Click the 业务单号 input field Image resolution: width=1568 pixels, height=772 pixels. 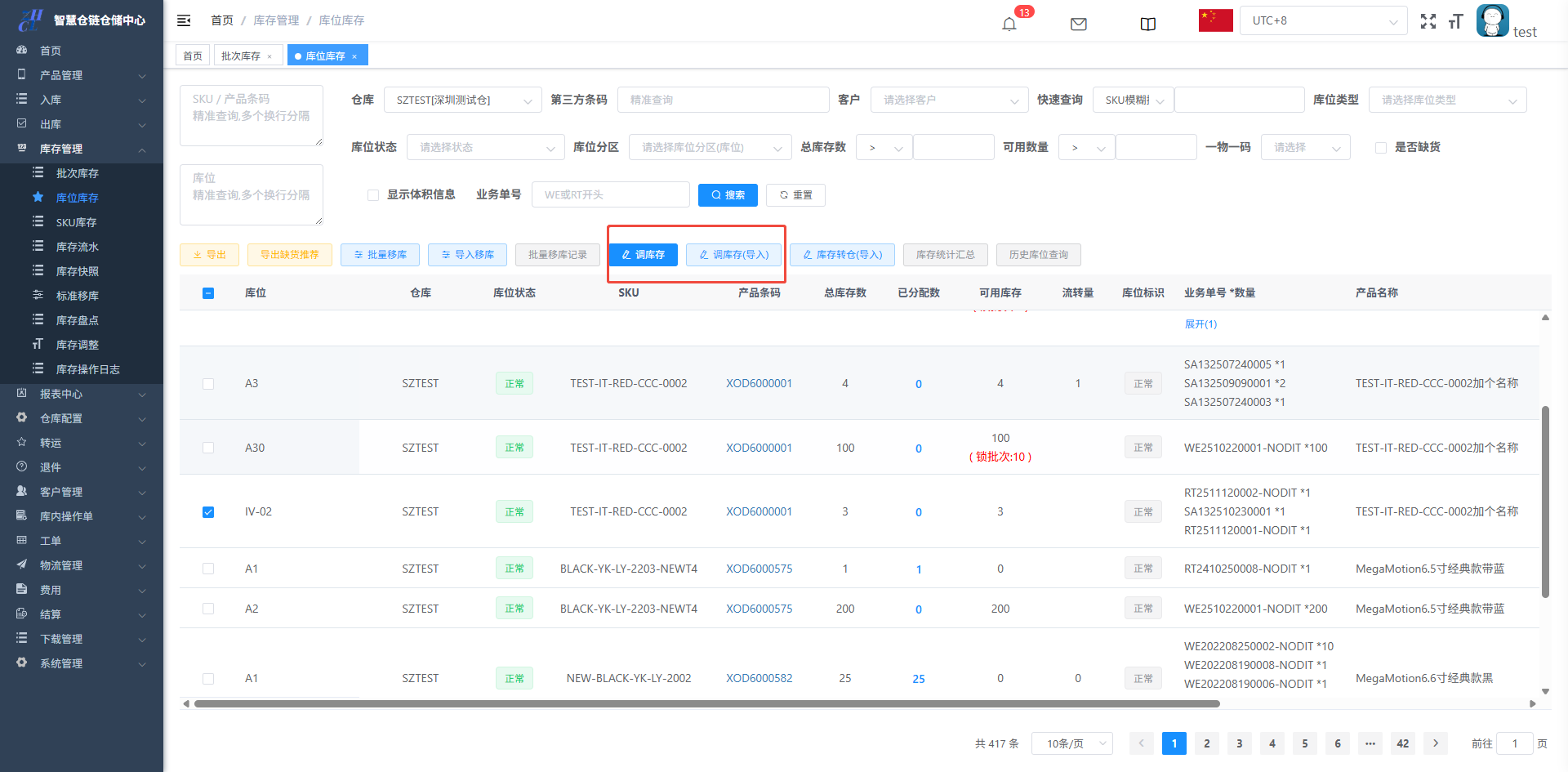click(610, 195)
